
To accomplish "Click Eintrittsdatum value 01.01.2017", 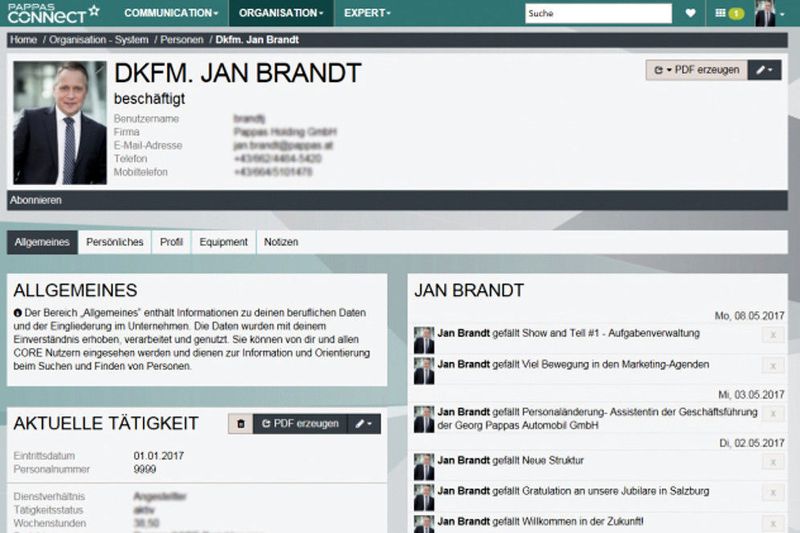I will pyautogui.click(x=159, y=455).
